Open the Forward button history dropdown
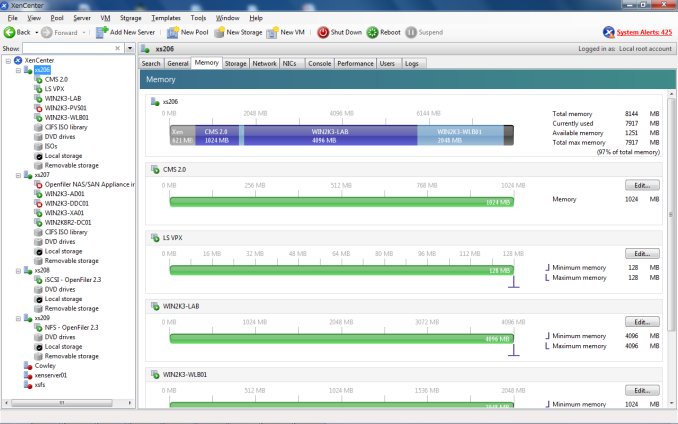Image resolution: width=678 pixels, height=424 pixels. [x=83, y=32]
